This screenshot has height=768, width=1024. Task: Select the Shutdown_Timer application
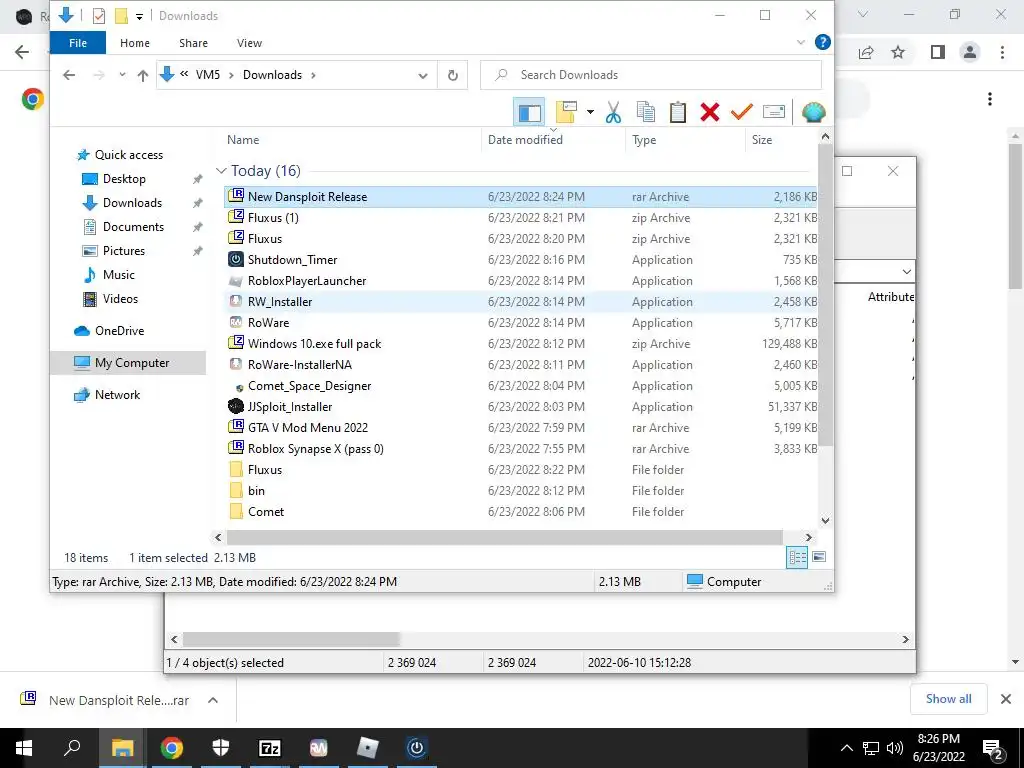click(520, 259)
